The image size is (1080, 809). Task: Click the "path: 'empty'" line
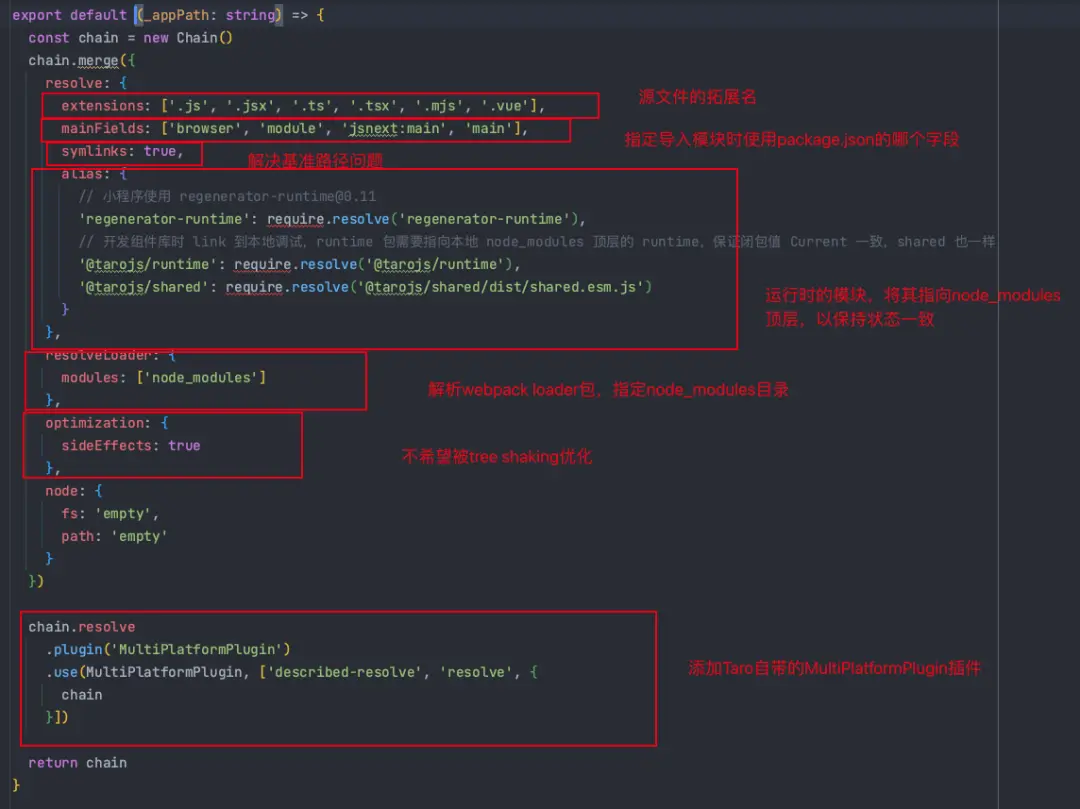(x=114, y=537)
